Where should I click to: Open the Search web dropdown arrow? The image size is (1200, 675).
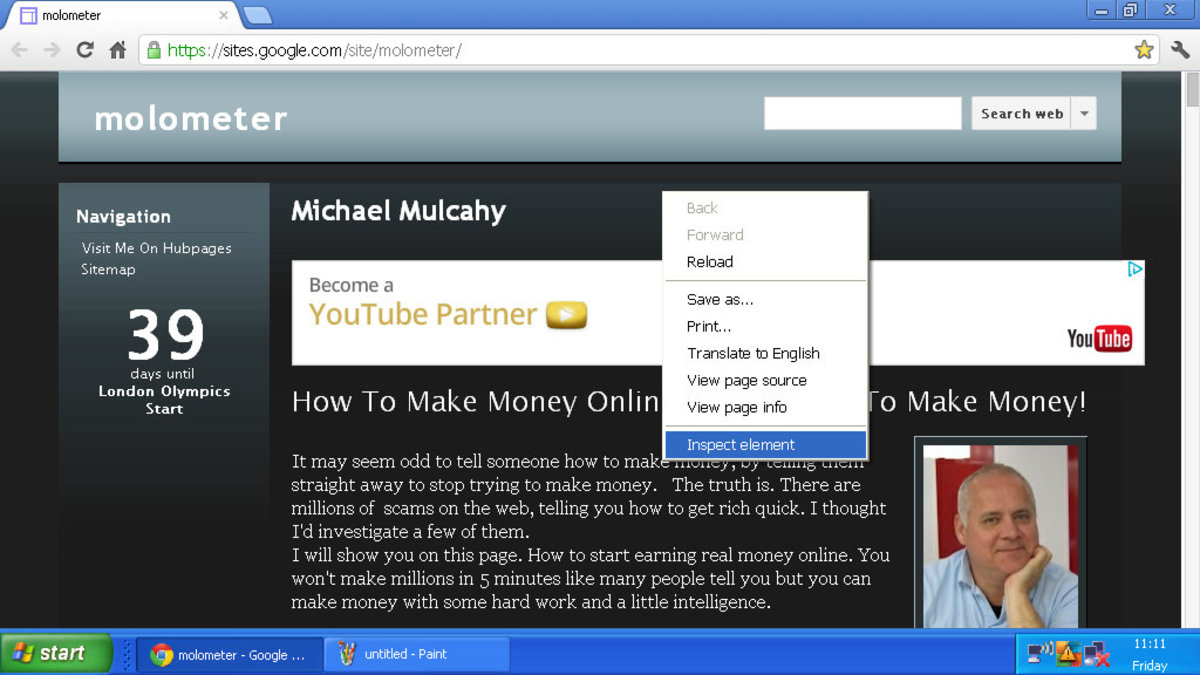(1084, 113)
